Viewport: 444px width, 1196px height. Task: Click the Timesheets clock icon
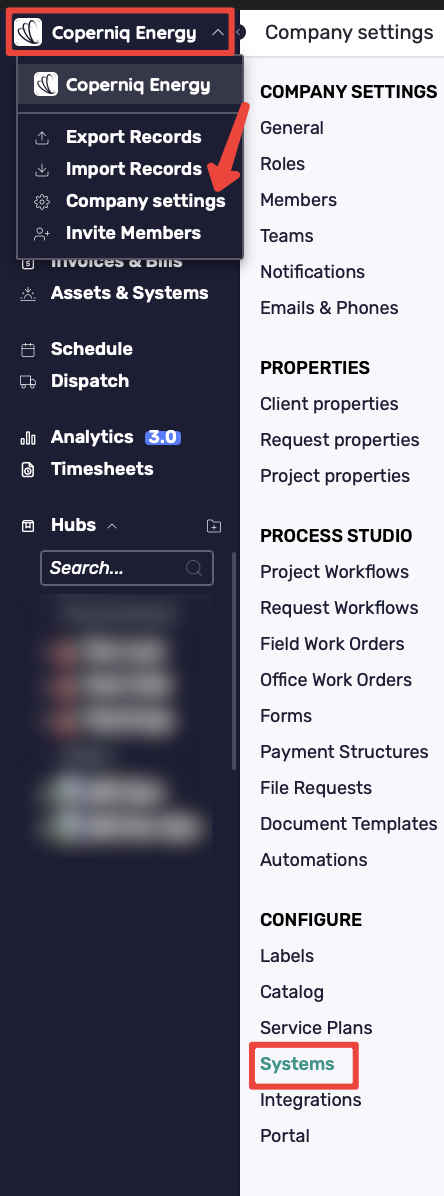[28, 470]
